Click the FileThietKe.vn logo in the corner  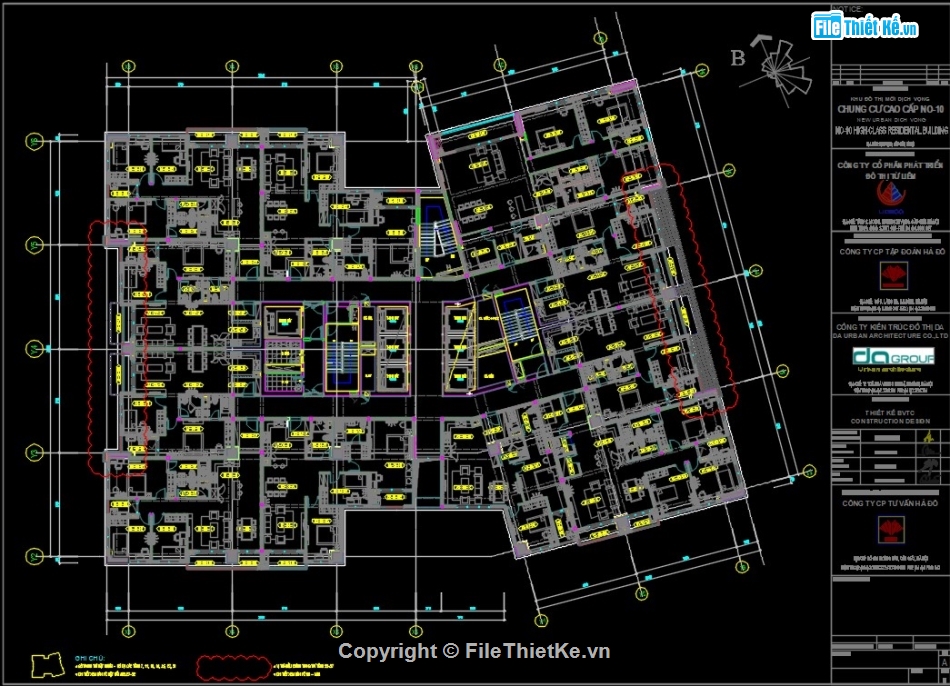(864, 27)
